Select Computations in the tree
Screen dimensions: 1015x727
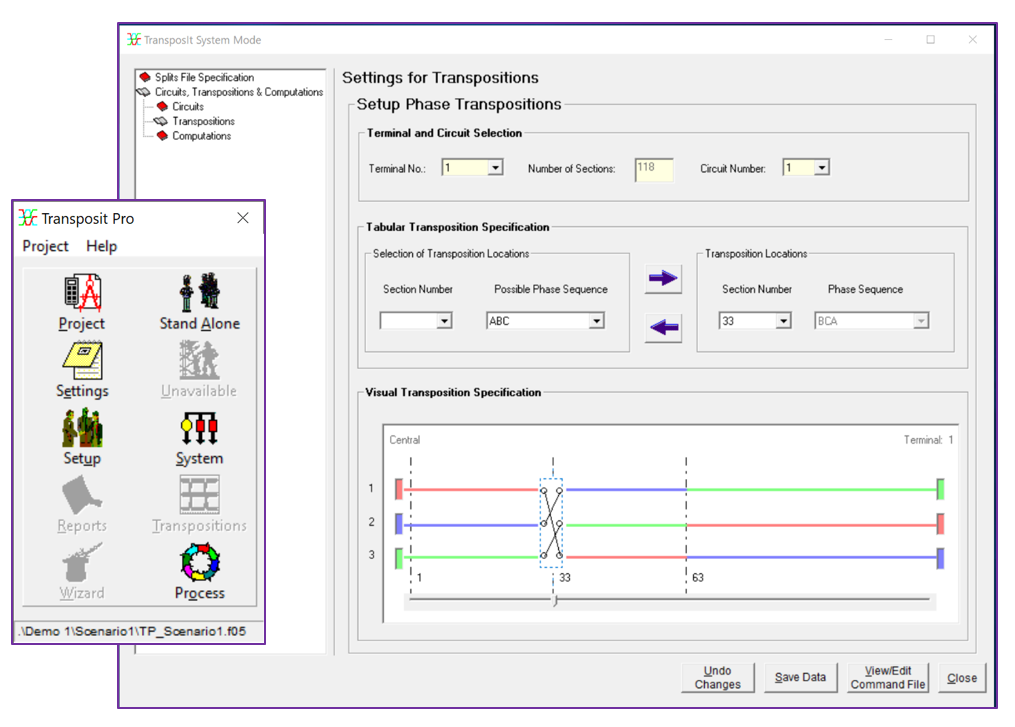click(x=201, y=135)
